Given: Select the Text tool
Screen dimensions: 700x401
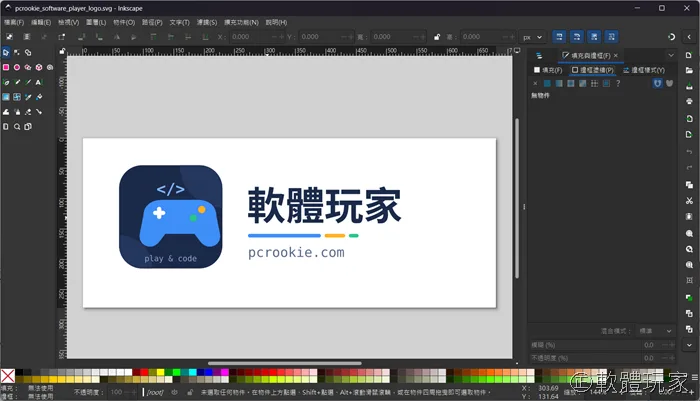Looking at the screenshot, I should [x=39, y=82].
